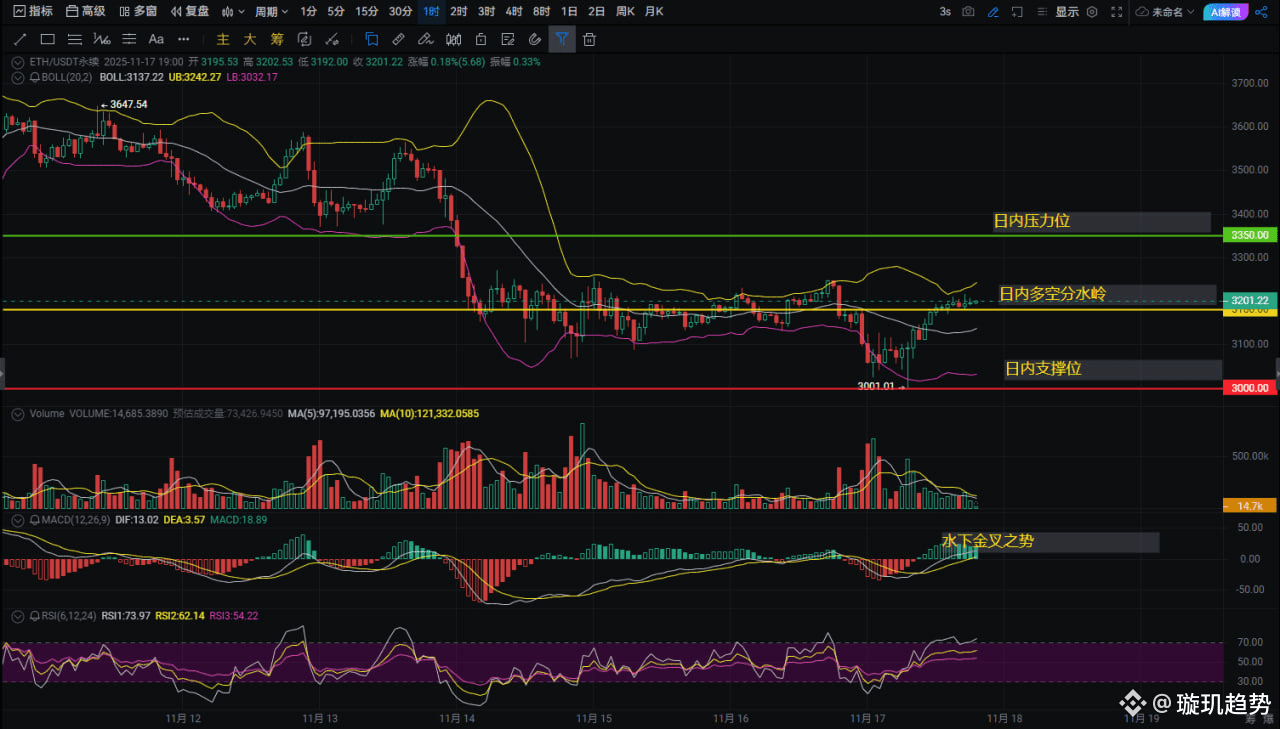The image size is (1280, 729).
Task: Click the share icon at top right
Action: pos(1259,11)
